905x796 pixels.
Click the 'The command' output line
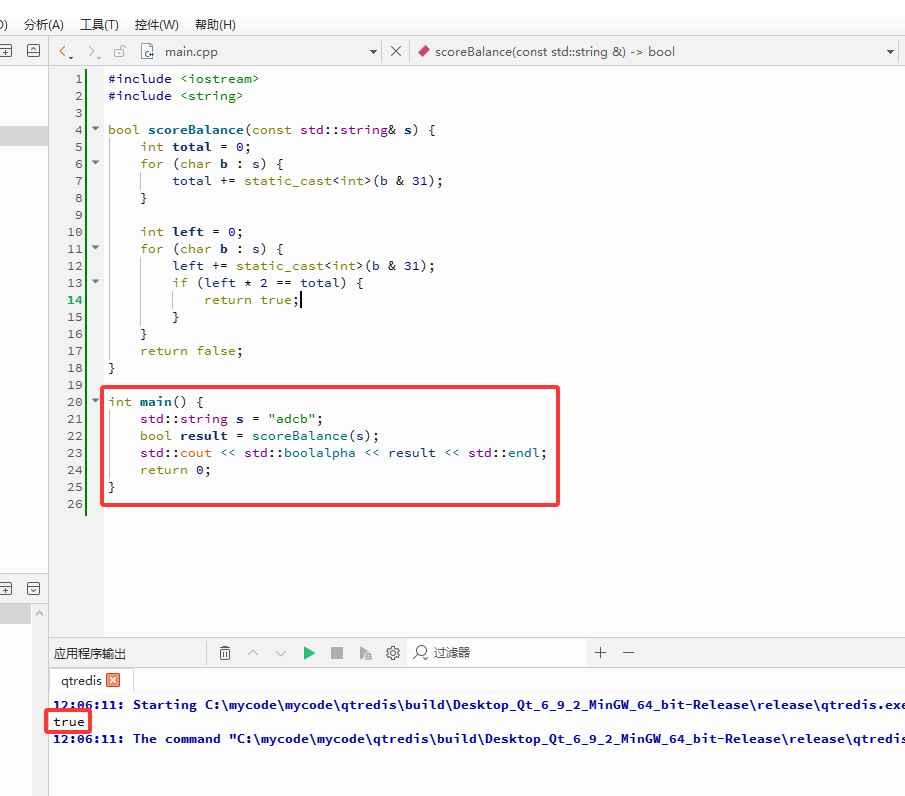coord(479,739)
